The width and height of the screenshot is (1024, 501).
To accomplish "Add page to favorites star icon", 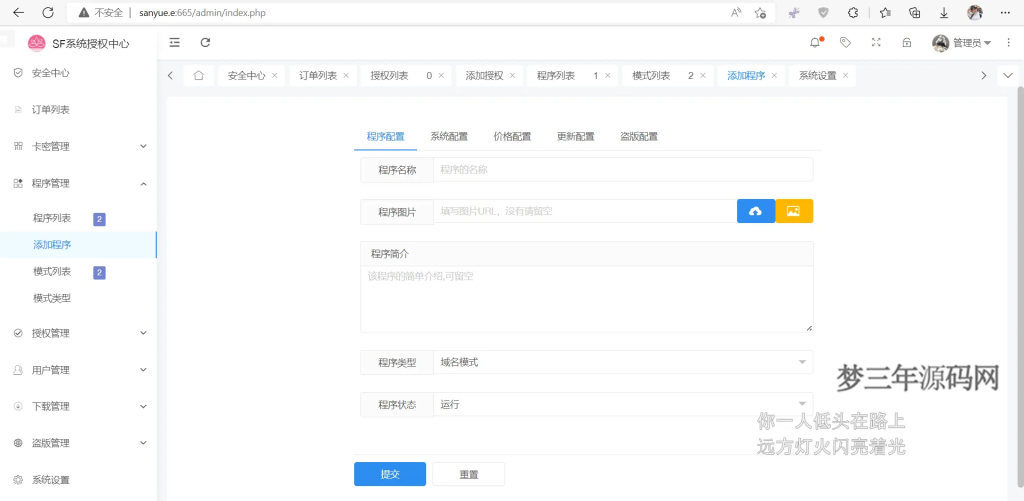I will (x=760, y=12).
